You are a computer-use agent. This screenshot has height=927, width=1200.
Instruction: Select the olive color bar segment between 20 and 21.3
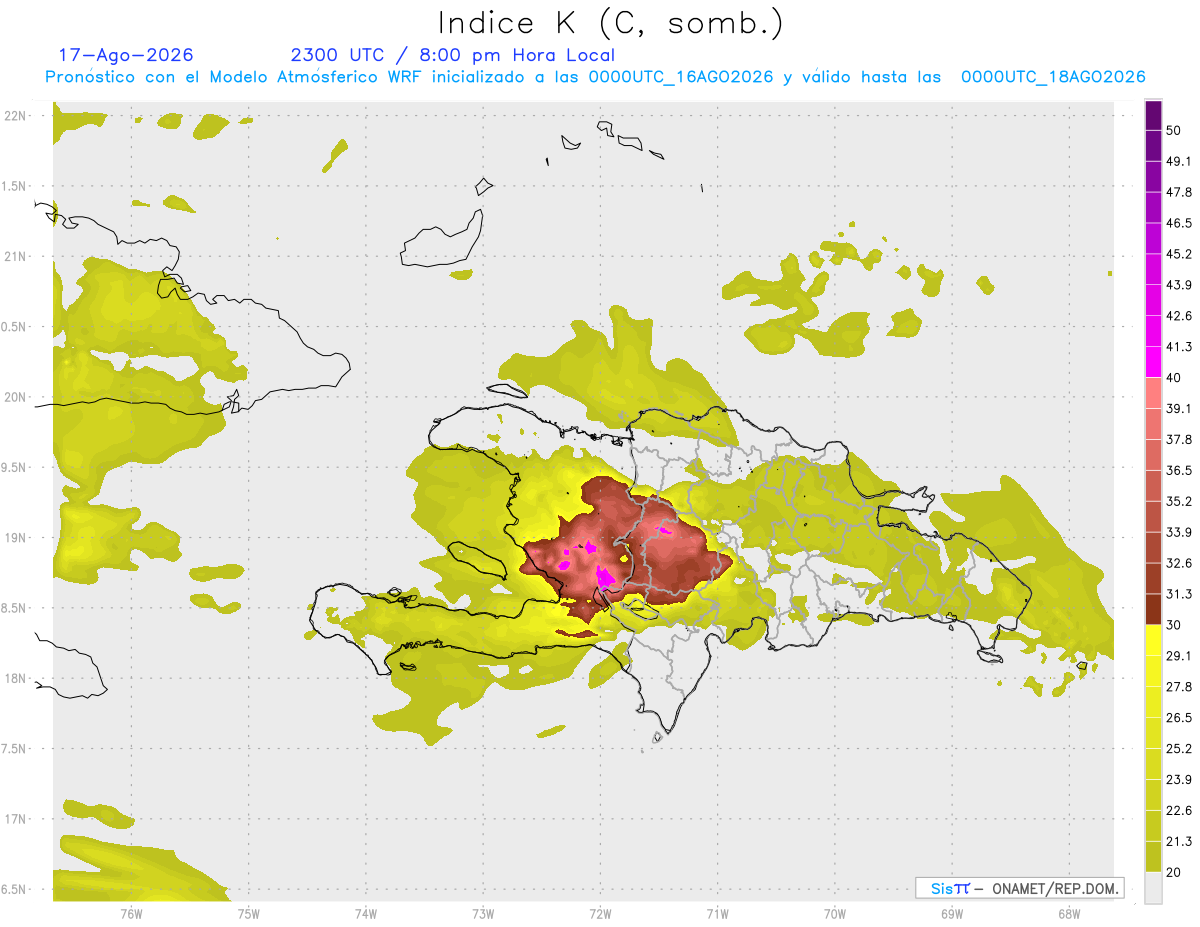1153,856
